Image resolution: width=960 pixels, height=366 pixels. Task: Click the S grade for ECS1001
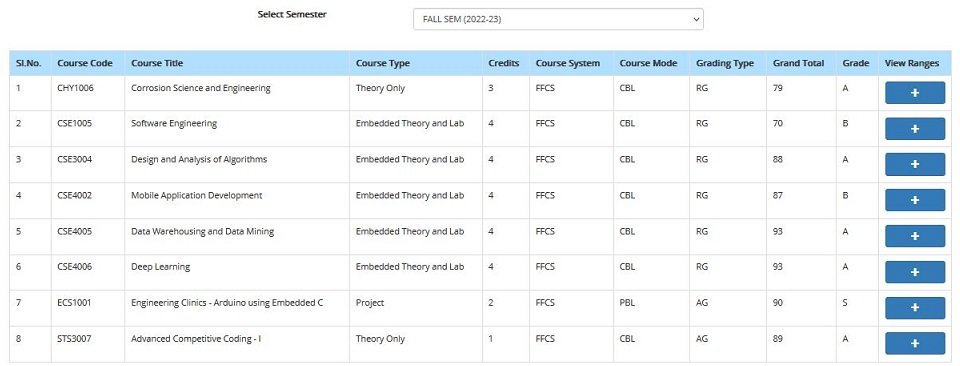point(845,302)
